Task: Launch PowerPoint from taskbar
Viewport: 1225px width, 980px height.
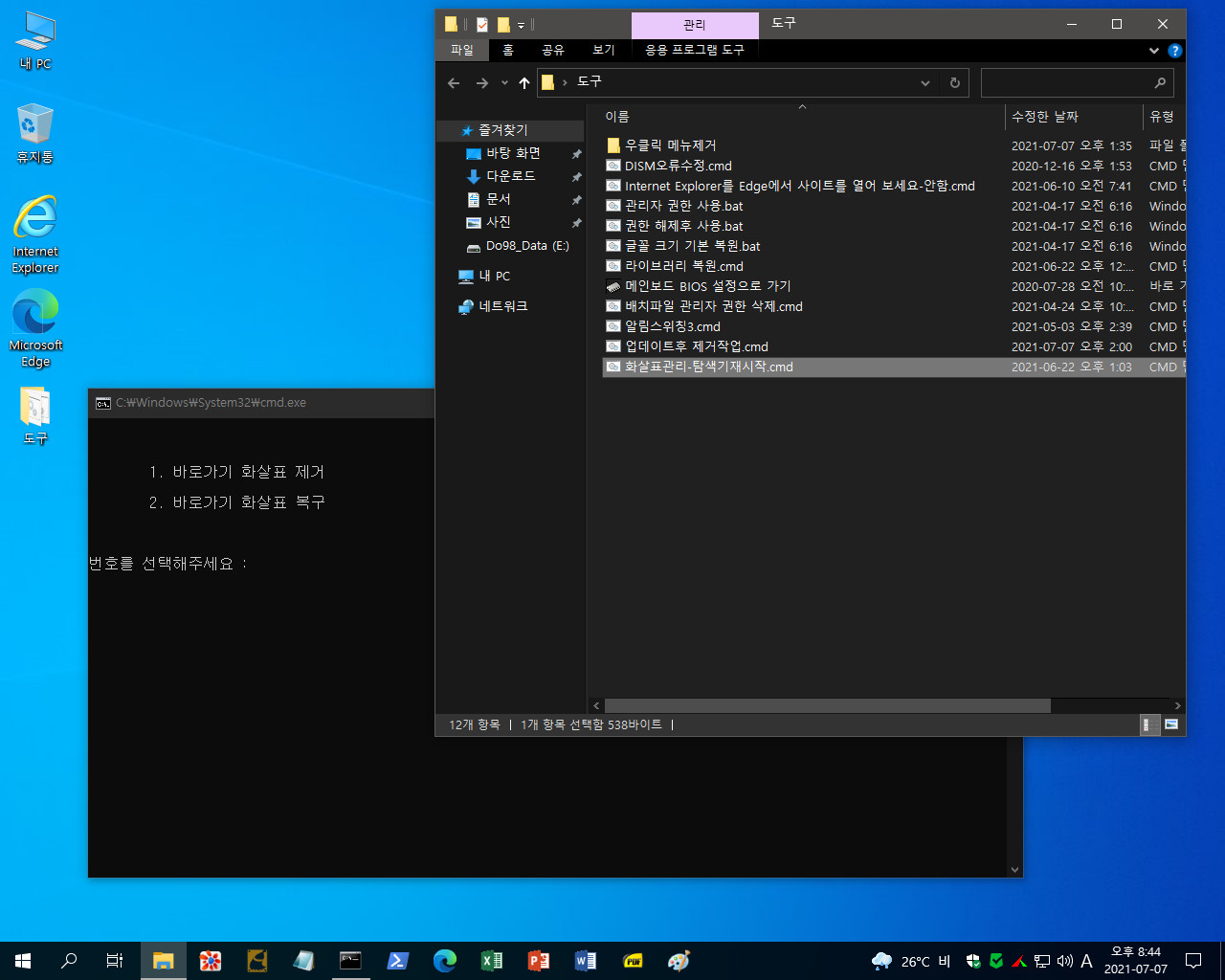Action: [539, 961]
